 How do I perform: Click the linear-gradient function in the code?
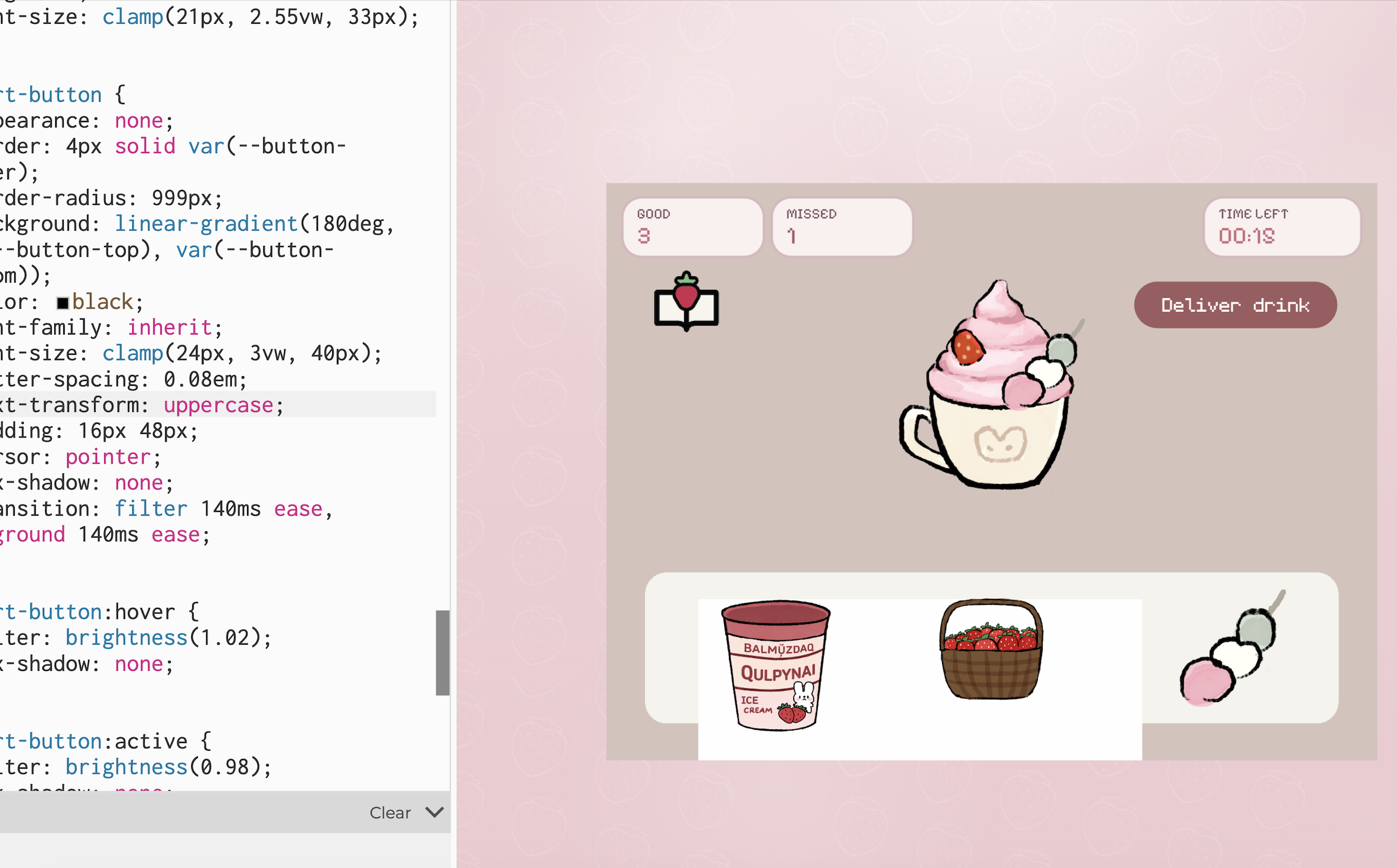coord(205,224)
